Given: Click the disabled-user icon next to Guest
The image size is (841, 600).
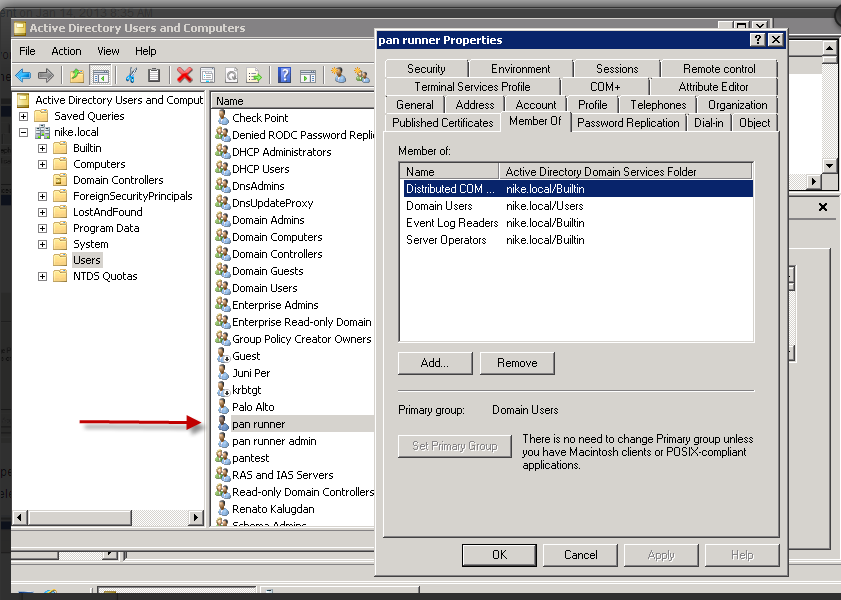Looking at the screenshot, I should (x=223, y=355).
